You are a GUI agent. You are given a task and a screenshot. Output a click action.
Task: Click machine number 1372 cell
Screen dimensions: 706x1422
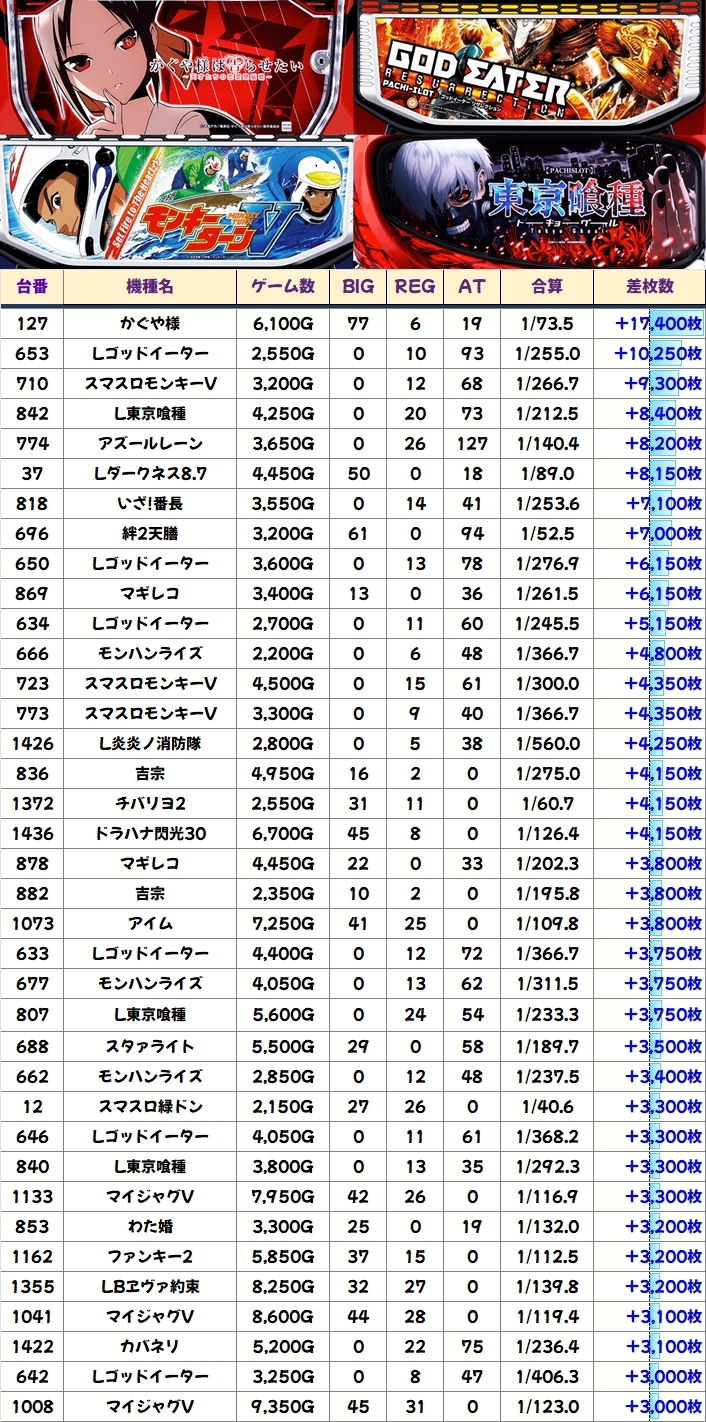(32, 804)
